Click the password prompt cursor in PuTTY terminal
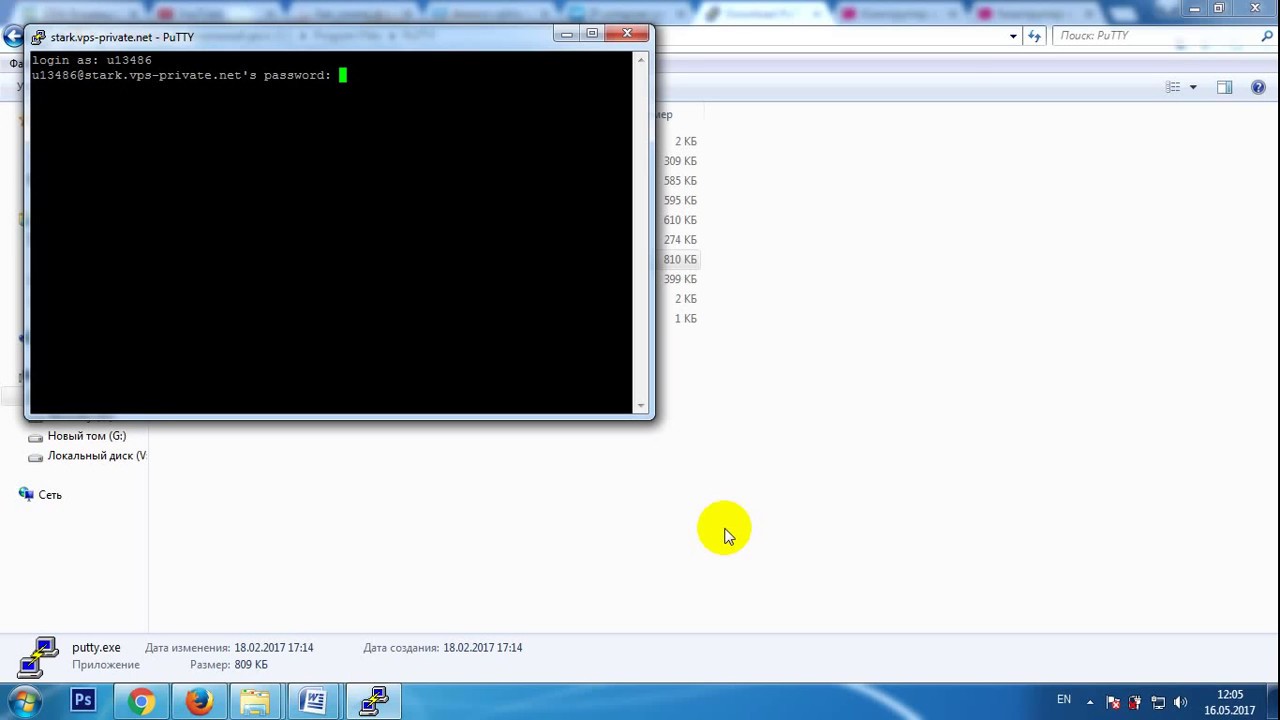 click(x=342, y=75)
